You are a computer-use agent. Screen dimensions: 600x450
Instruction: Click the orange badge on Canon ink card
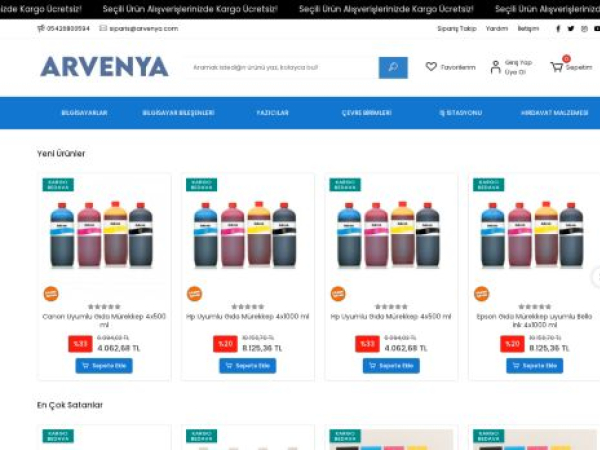51,294
